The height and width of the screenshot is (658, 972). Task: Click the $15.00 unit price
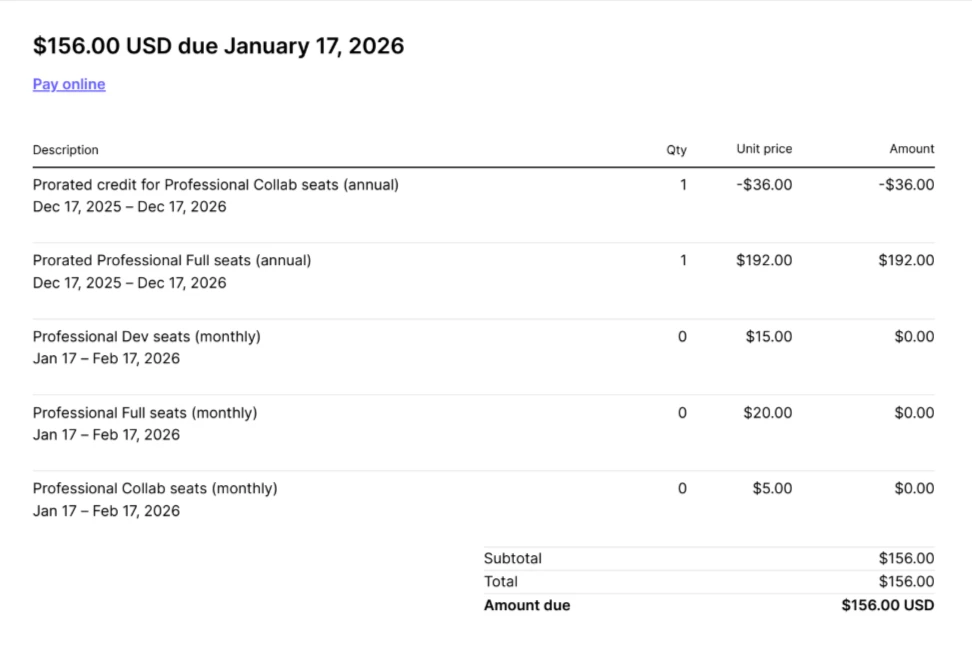(769, 337)
